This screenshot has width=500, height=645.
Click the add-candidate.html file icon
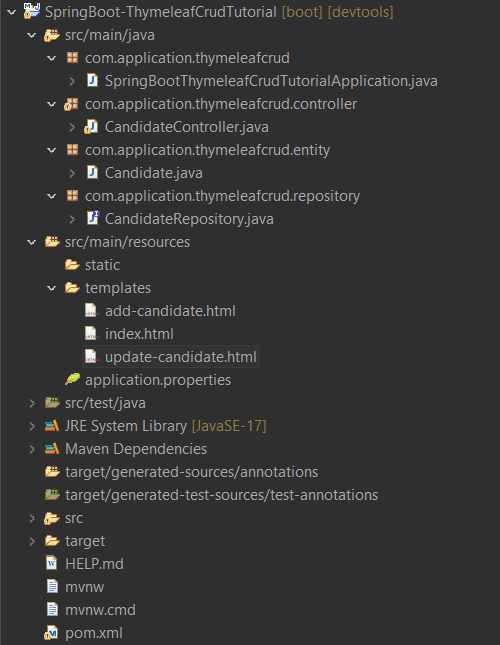pos(92,311)
